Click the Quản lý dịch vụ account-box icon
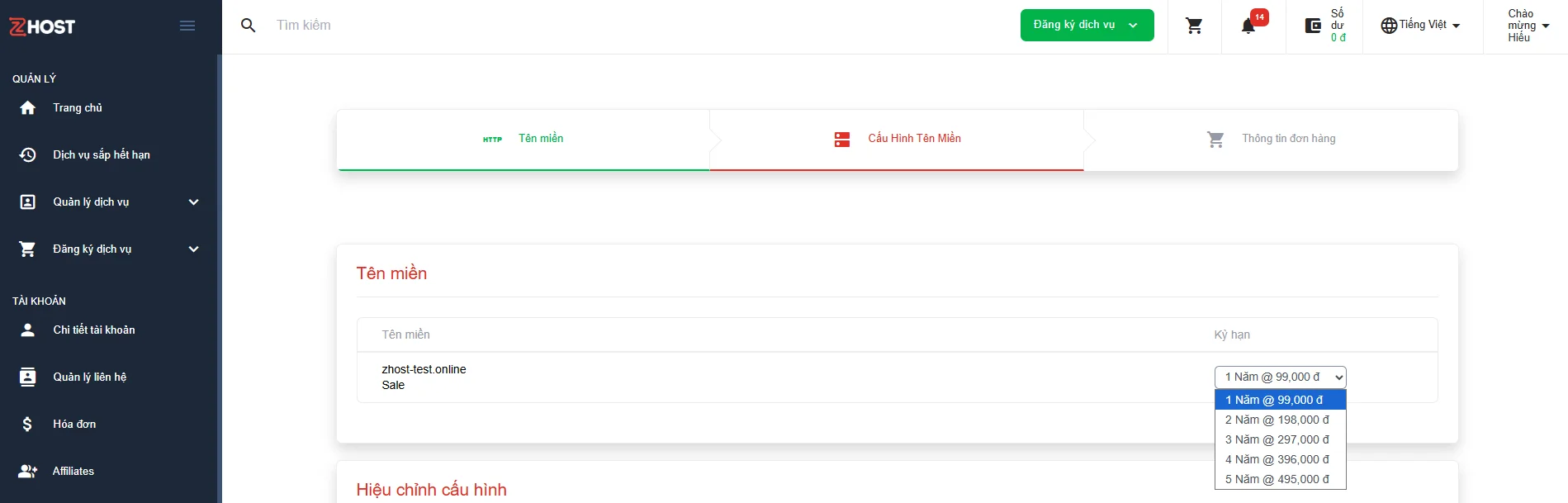Viewport: 1568px width, 503px height. pyautogui.click(x=27, y=202)
